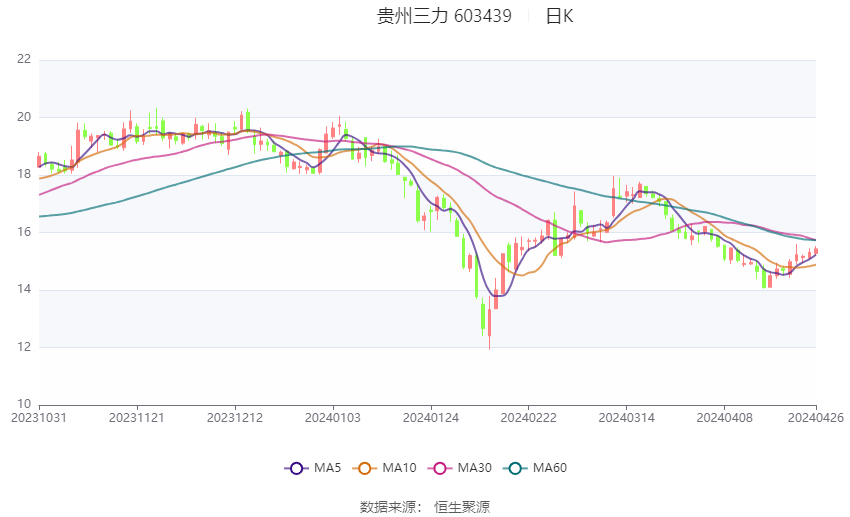850x517 pixels.
Task: Click the MA60 legend label text
Action: 550,468
